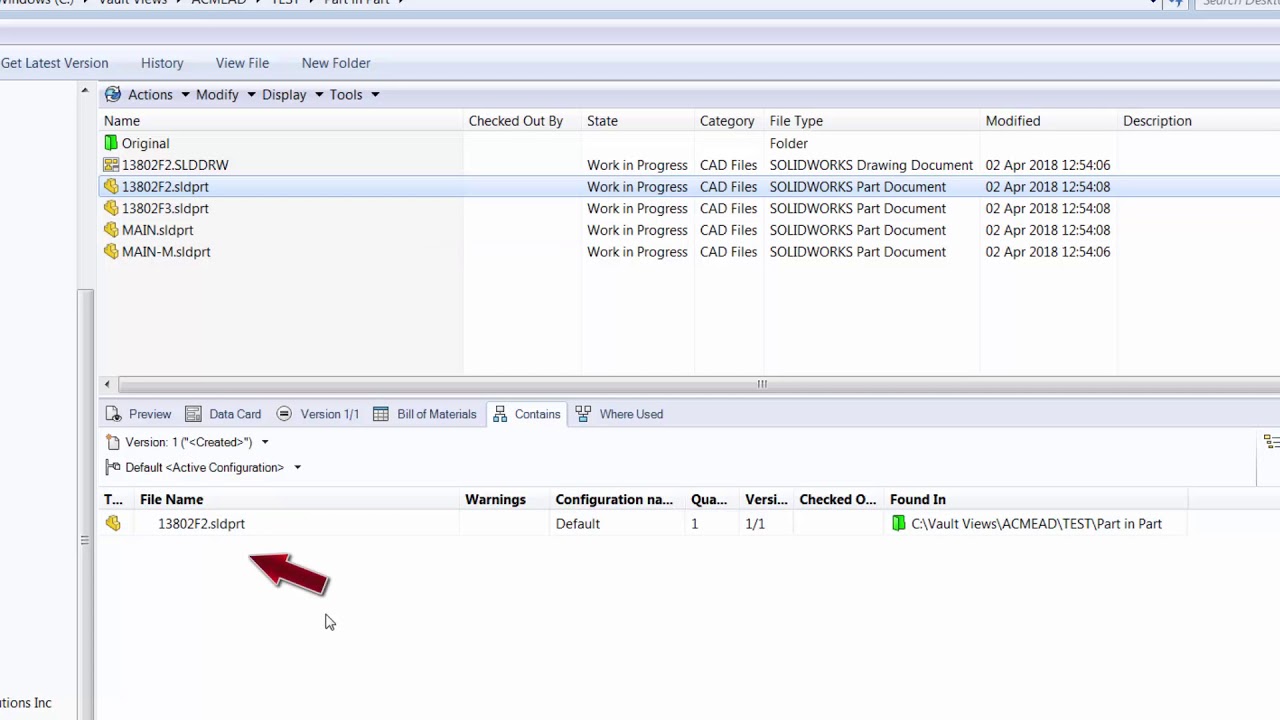Collapse the pane with the up arrow
The image size is (1280, 720).
click(84, 92)
